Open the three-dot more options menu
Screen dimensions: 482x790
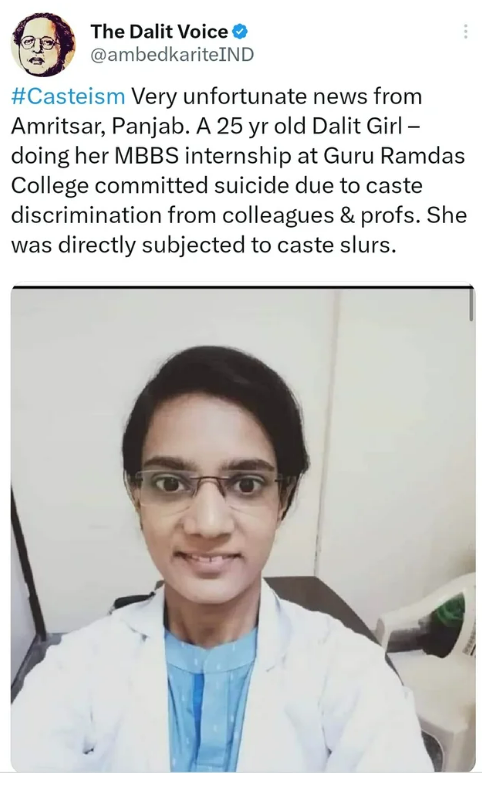pyautogui.click(x=465, y=32)
